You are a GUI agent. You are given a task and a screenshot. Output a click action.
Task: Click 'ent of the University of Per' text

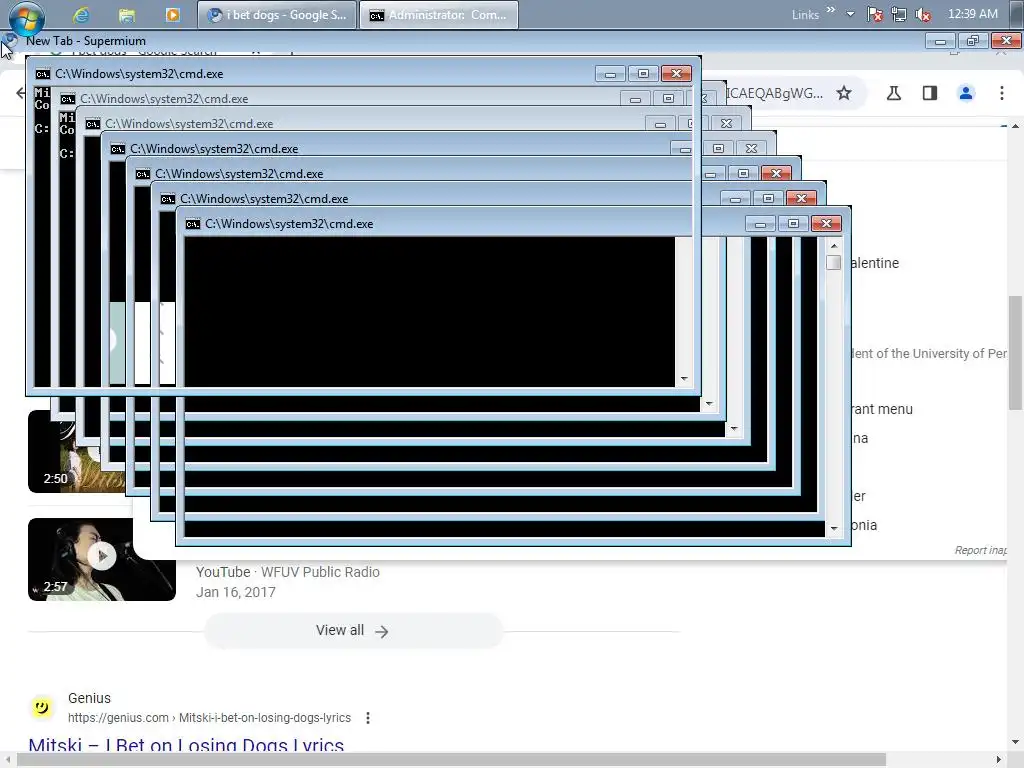coord(929,354)
